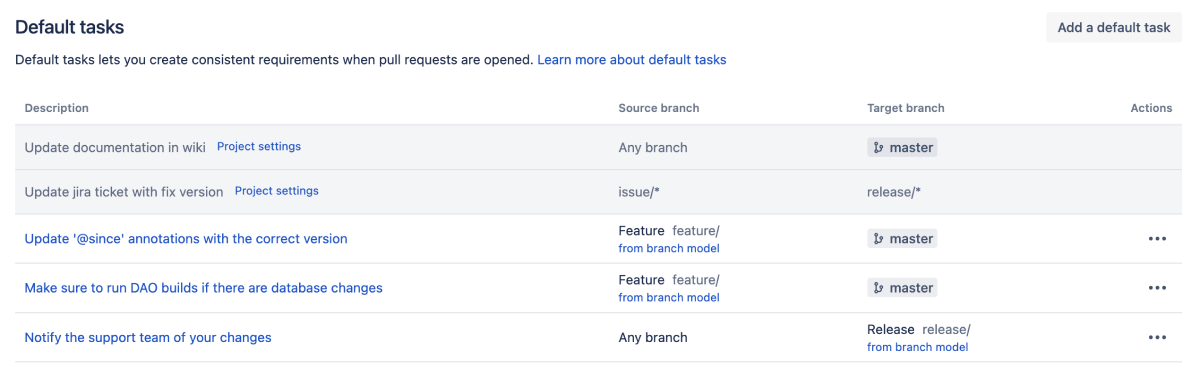
Task: Select the Source branch column header
Action: pos(659,108)
